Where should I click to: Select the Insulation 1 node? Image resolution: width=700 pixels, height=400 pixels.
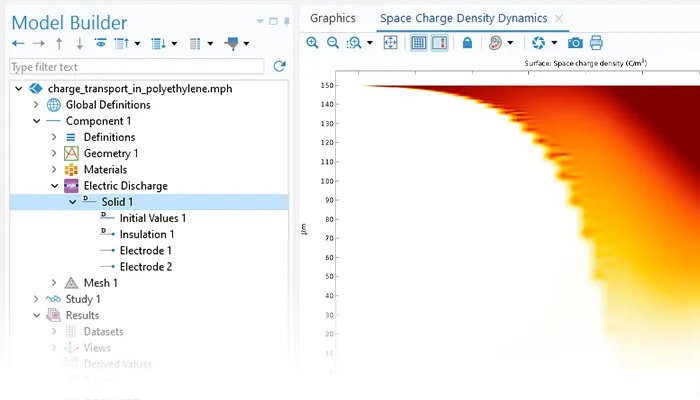point(147,234)
